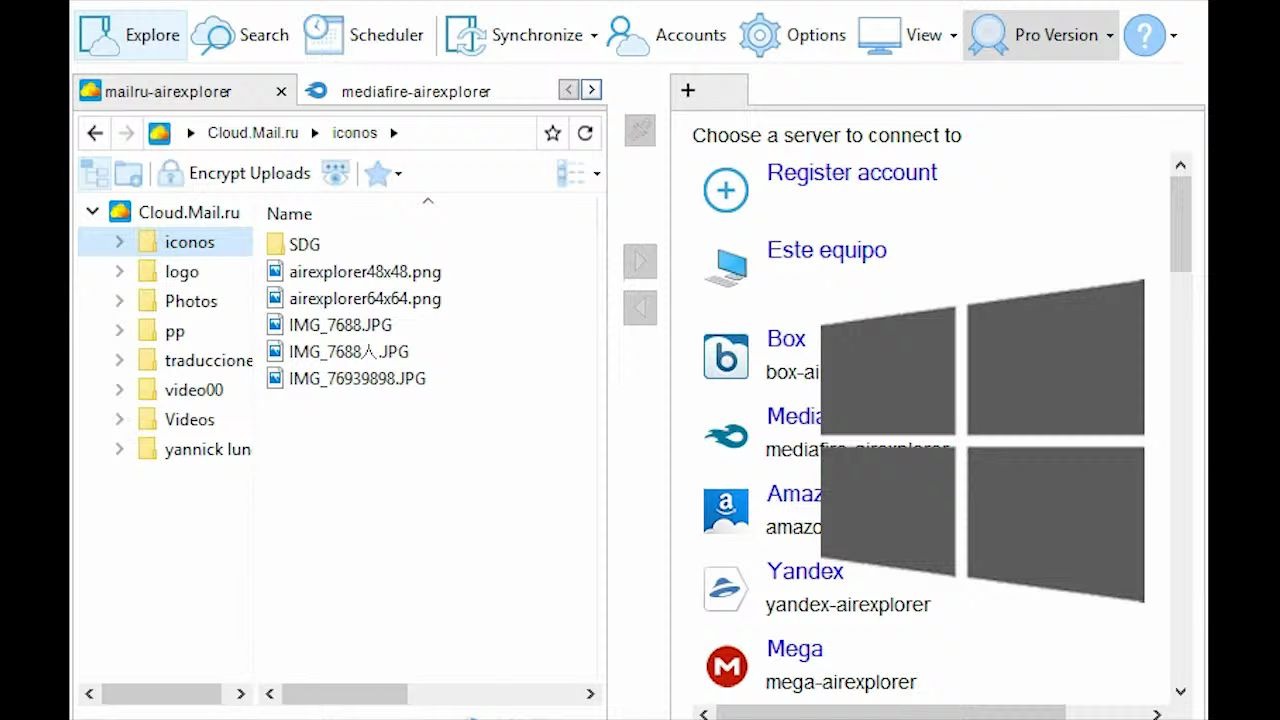Add a new tab in right pane
The height and width of the screenshot is (720, 1280).
tap(688, 90)
